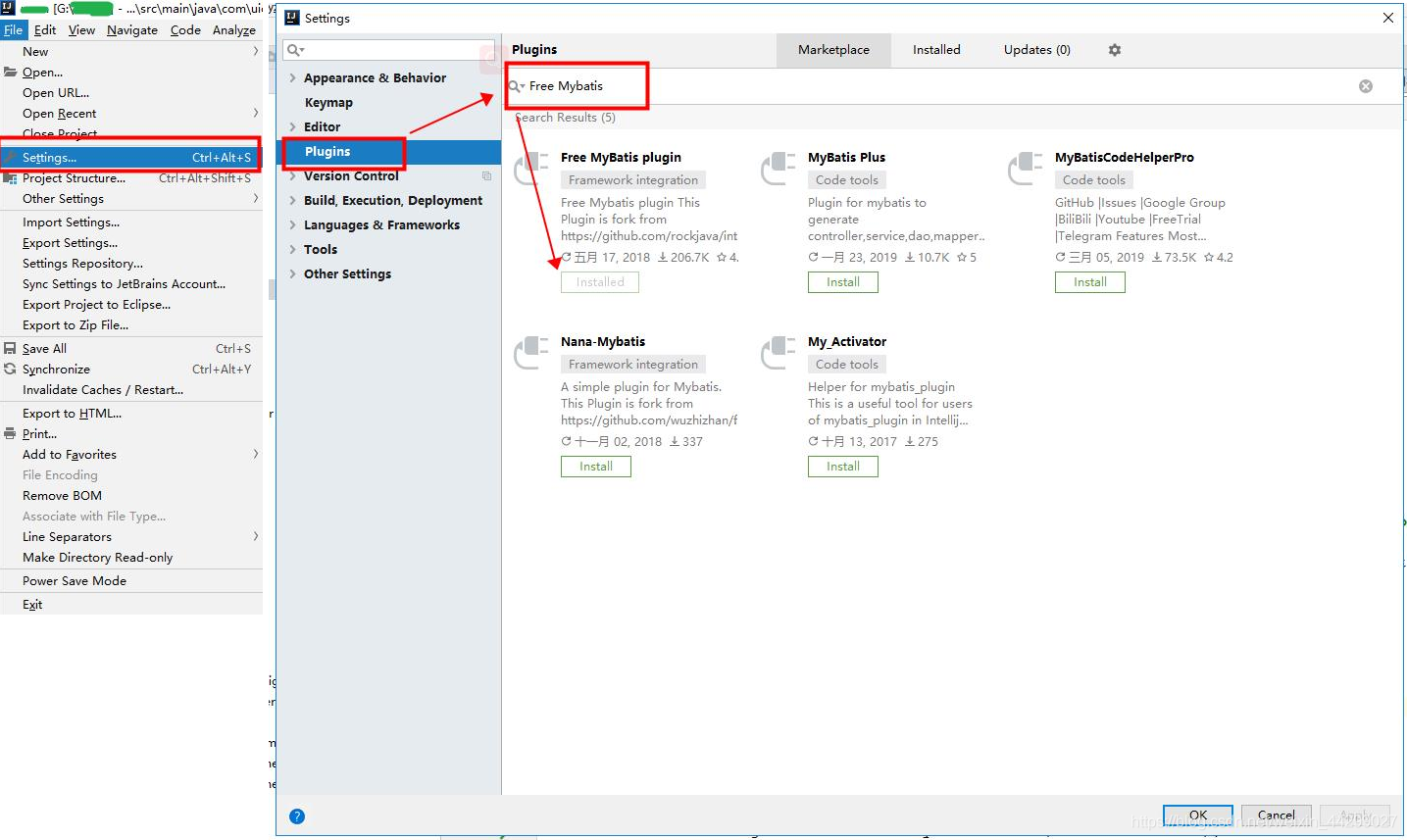
Task: Click the Print icon in File menu
Action: (9, 433)
